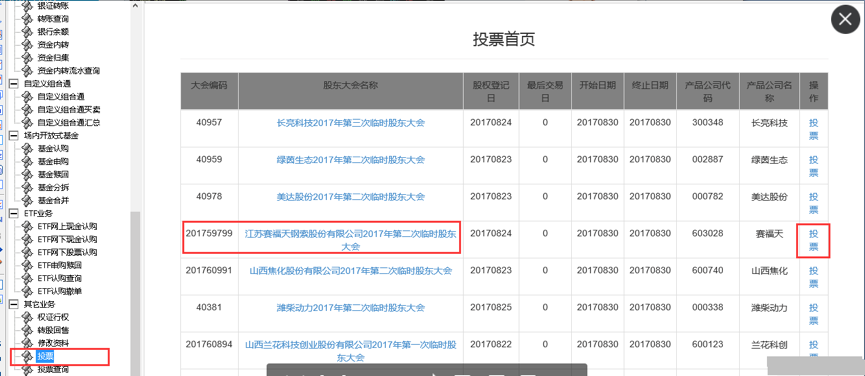Click the icon beside ETF认购撤单
Viewport: 865px width, 376px height.
28,291
